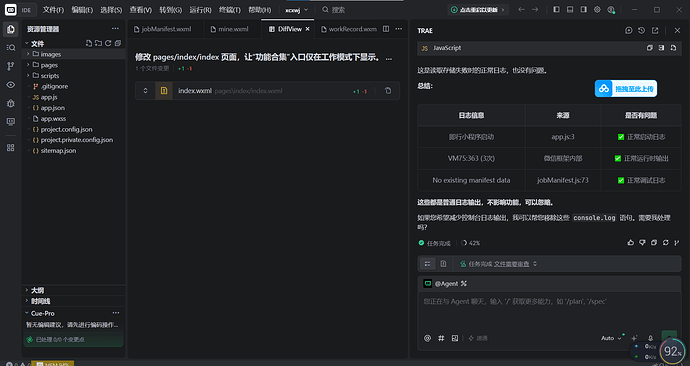Copy the chat response

654,242
